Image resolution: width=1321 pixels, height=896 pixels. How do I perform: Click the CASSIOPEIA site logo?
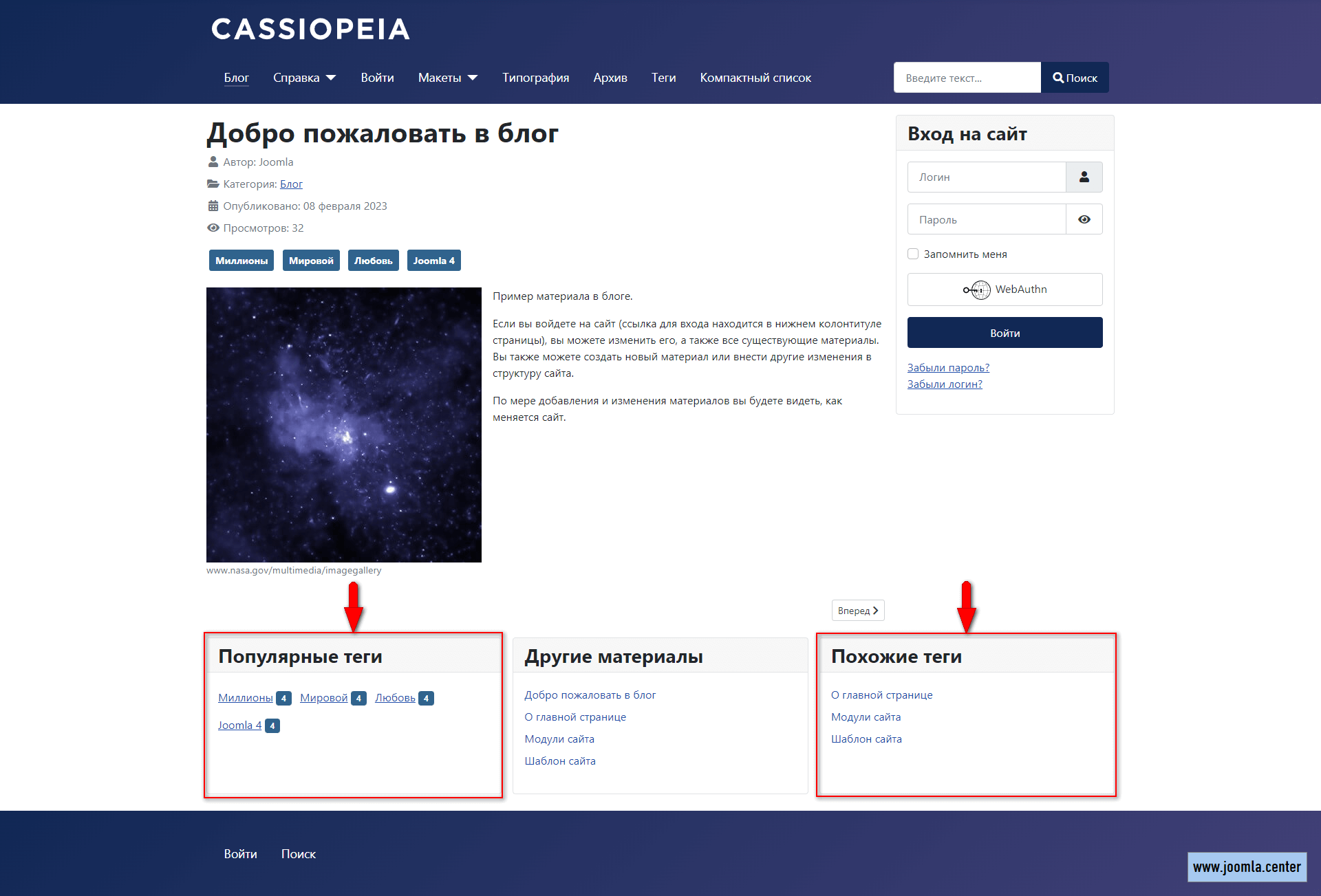pos(310,30)
